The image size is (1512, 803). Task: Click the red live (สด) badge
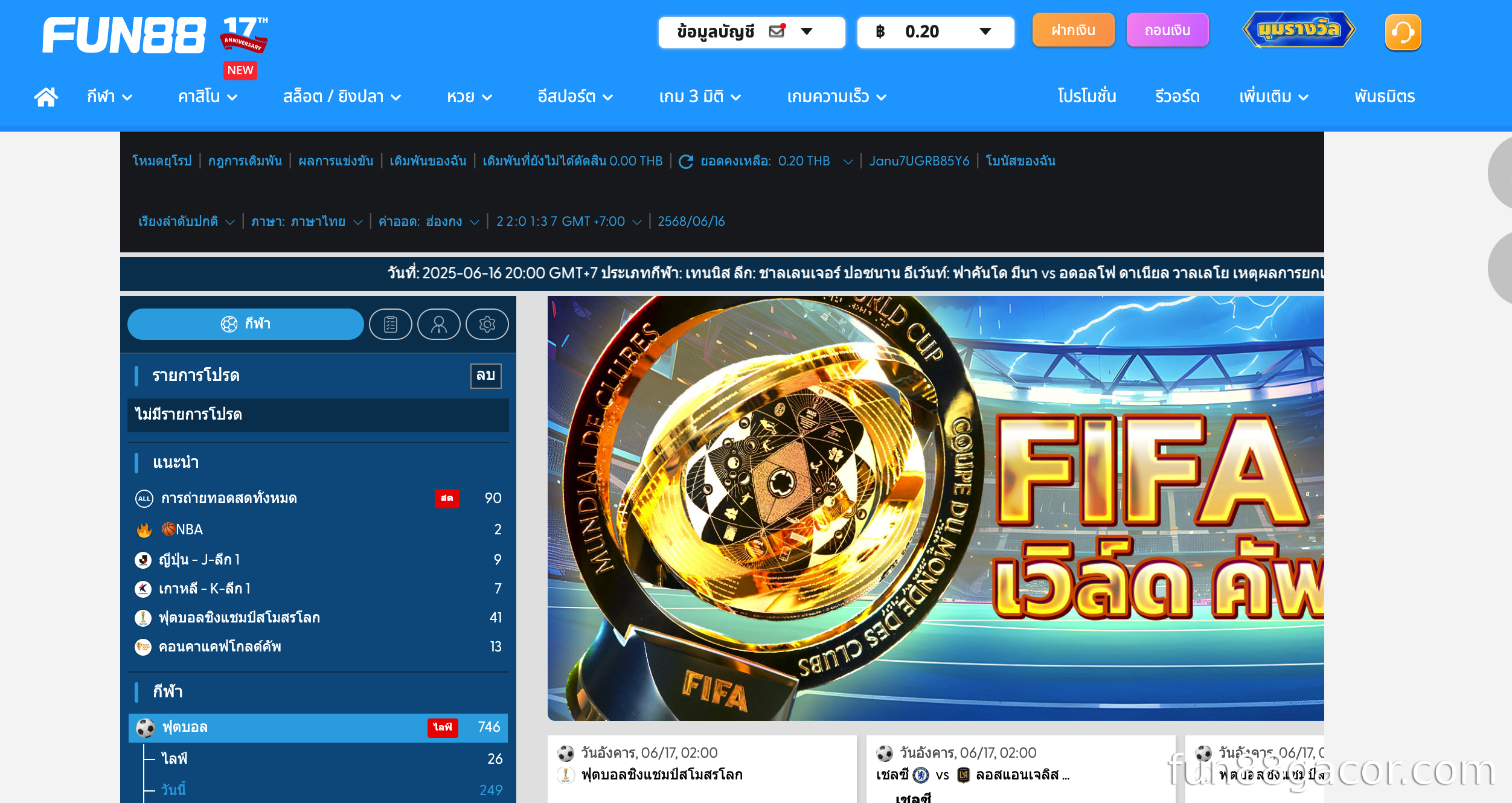(x=447, y=498)
